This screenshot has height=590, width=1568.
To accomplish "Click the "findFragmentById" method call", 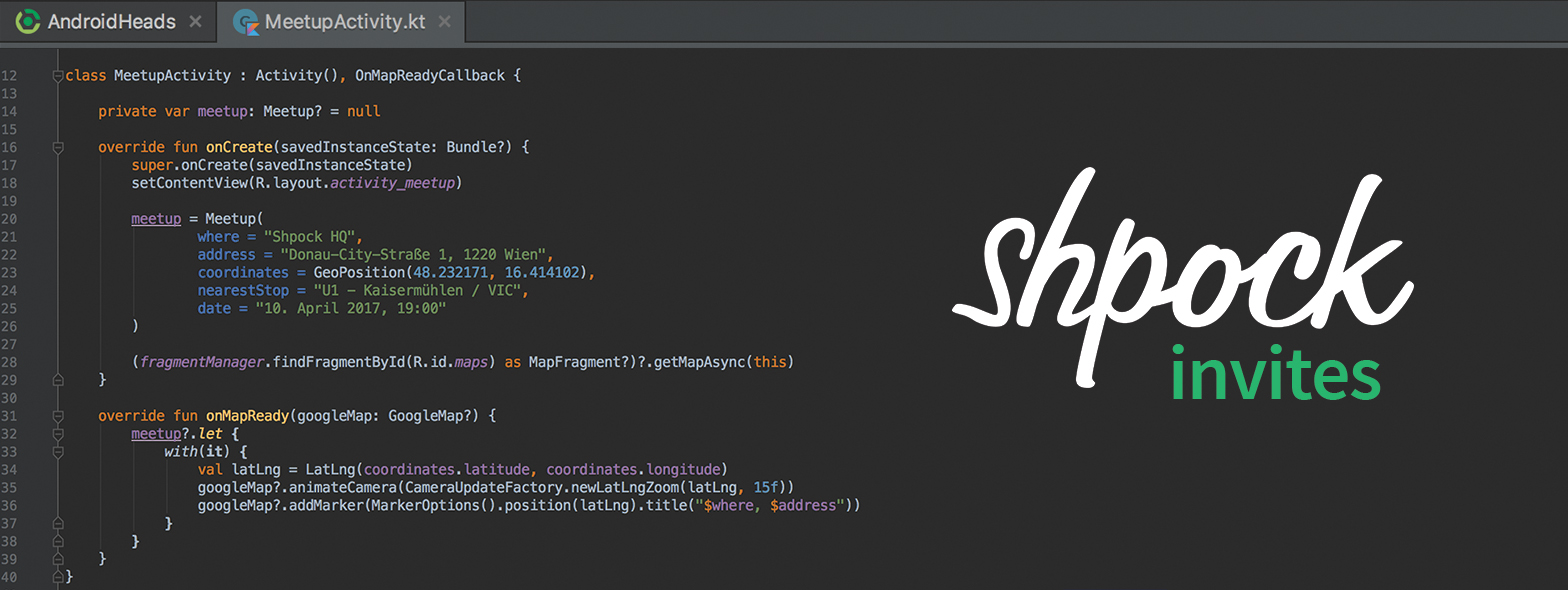I will click(x=339, y=363).
